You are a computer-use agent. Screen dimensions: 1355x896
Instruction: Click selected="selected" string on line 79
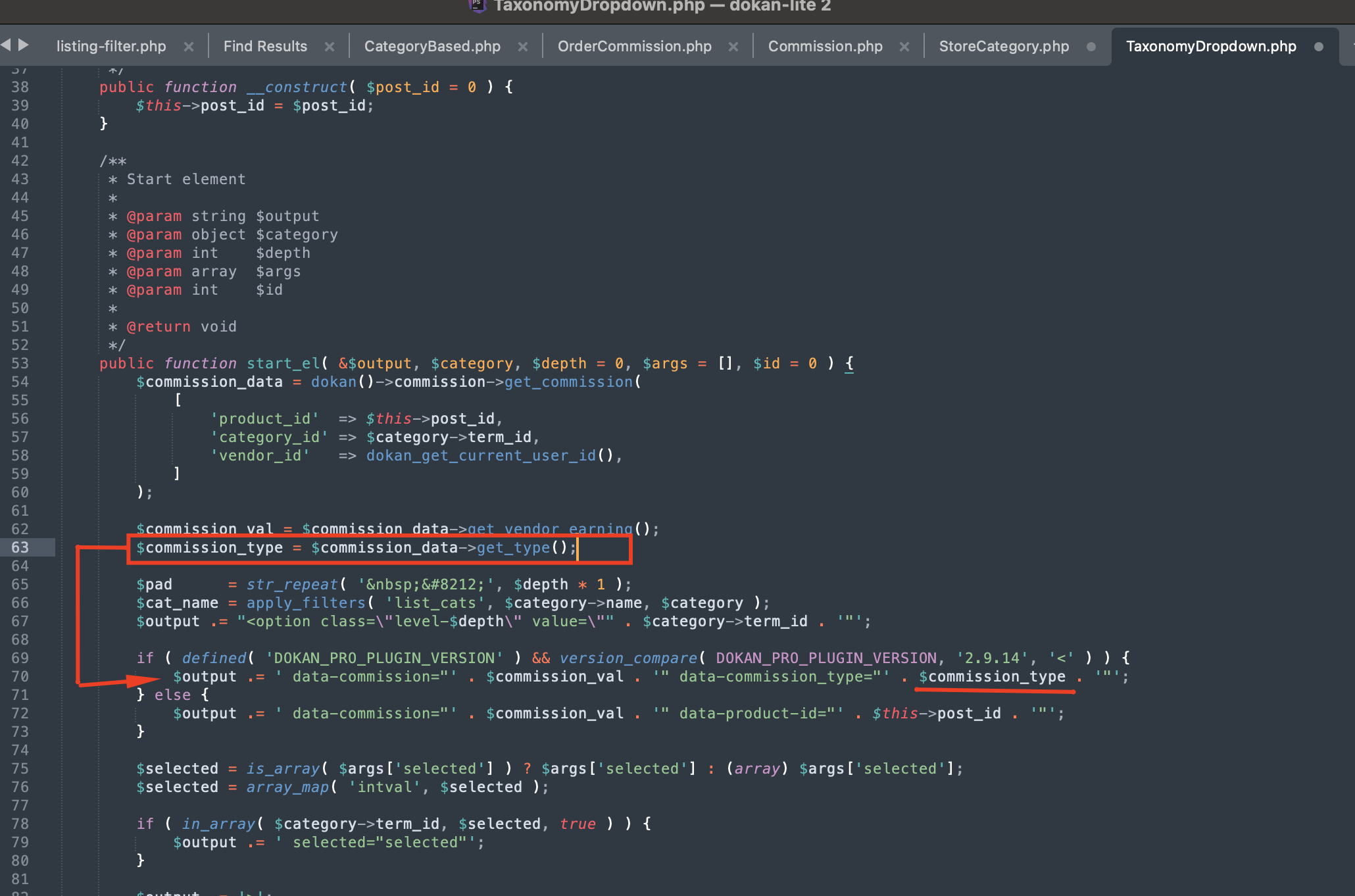point(380,842)
